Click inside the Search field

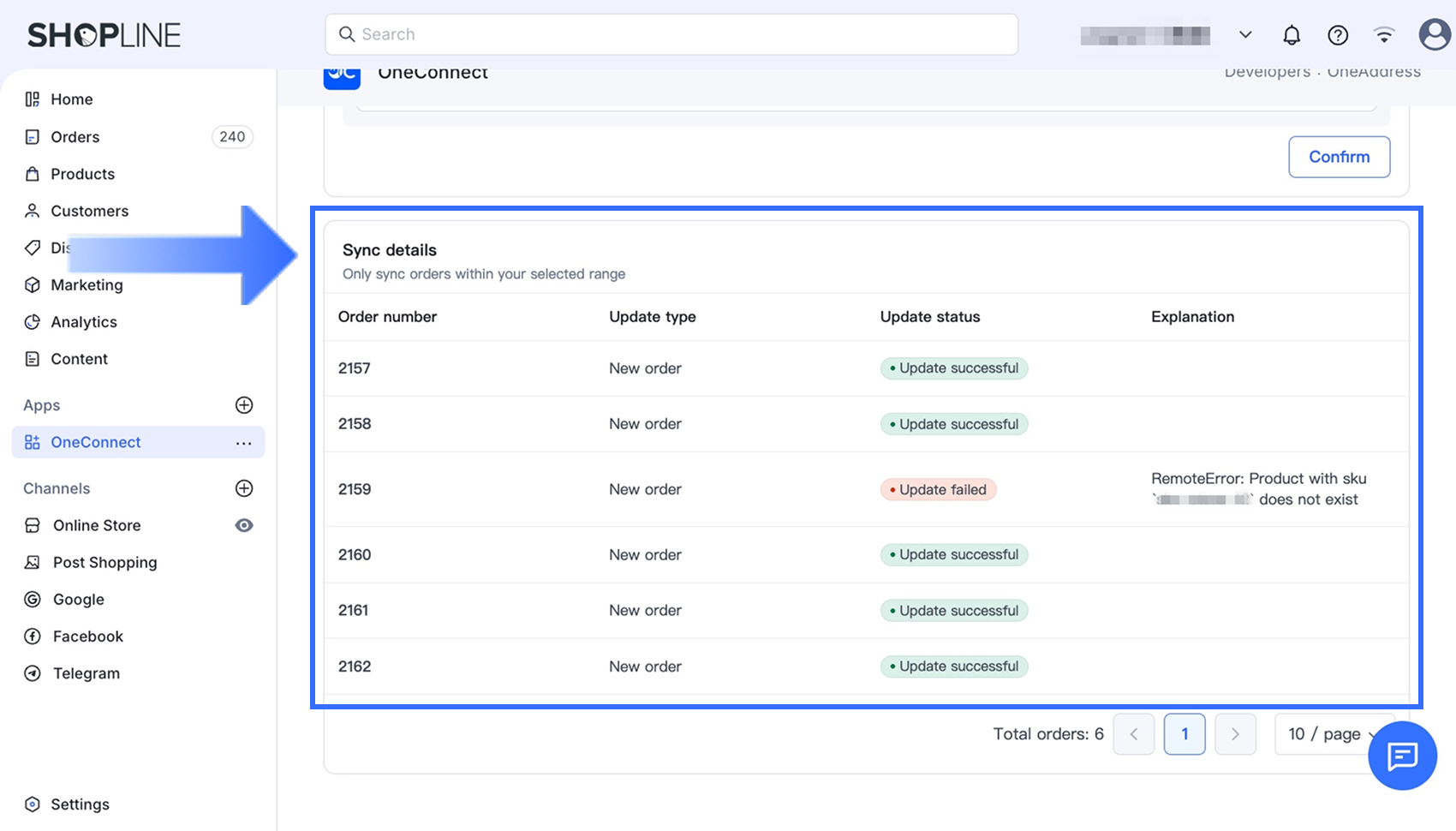point(671,34)
